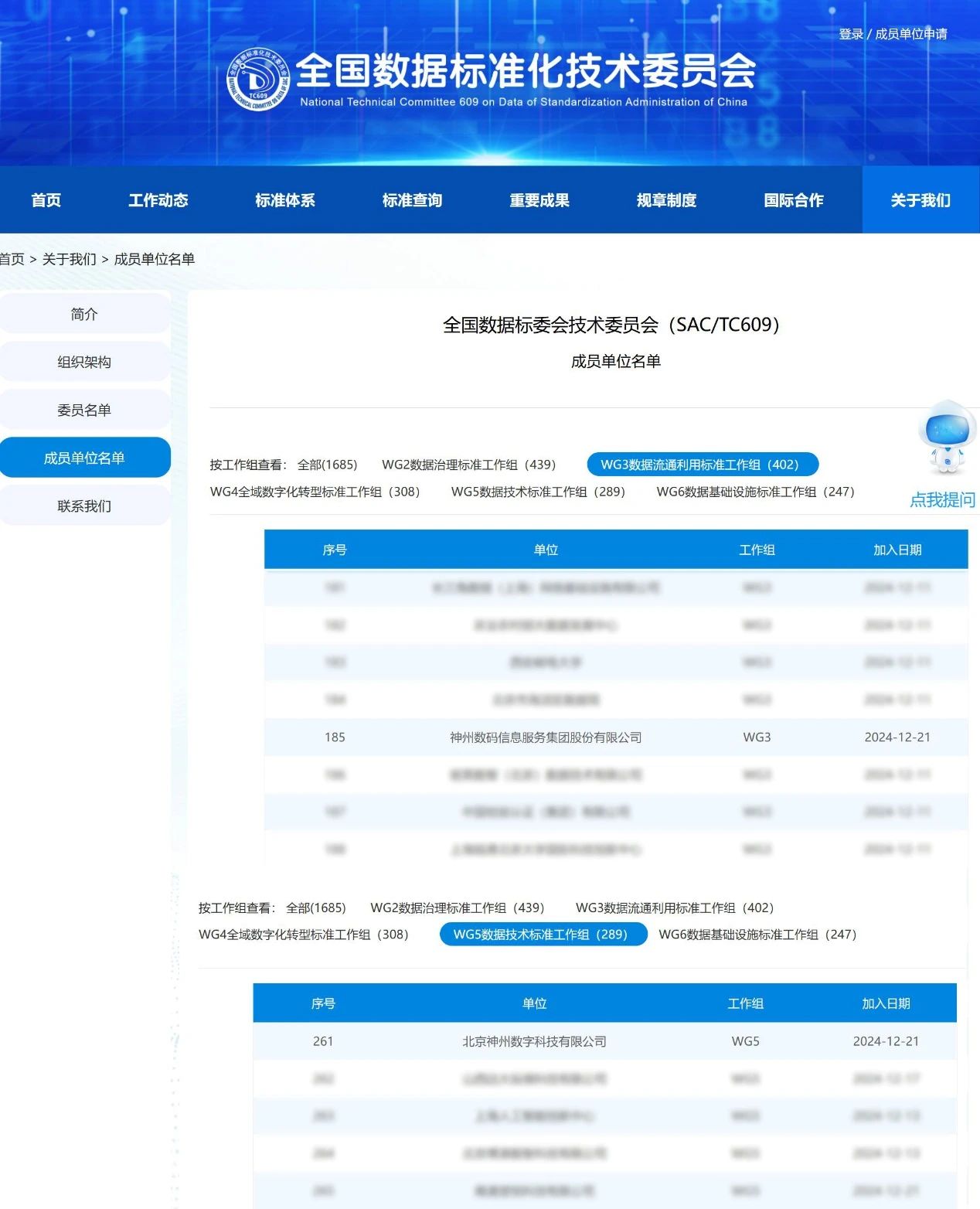Click the TC609 committee logo emblem

click(257, 80)
